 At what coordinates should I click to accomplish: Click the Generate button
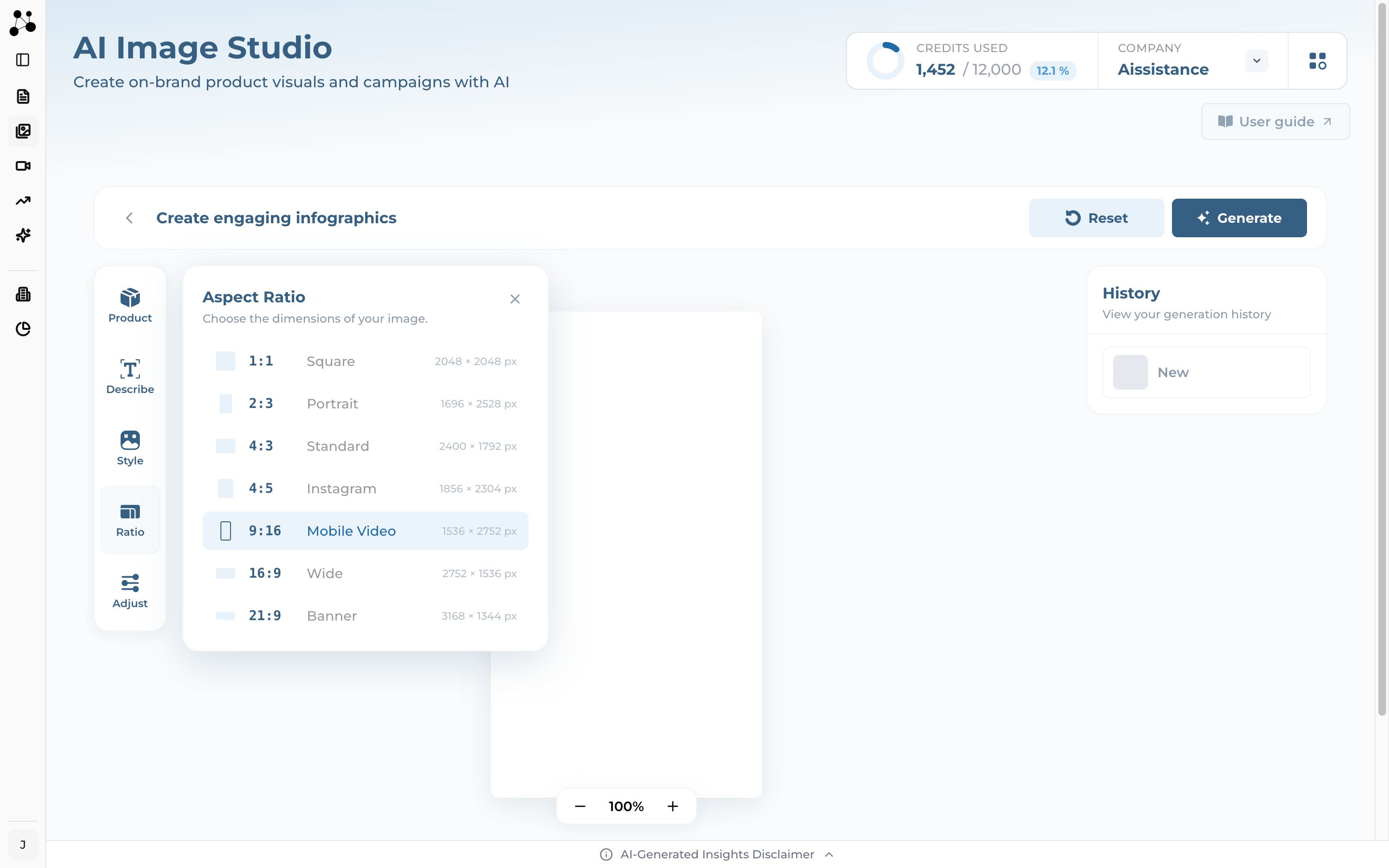click(1239, 218)
